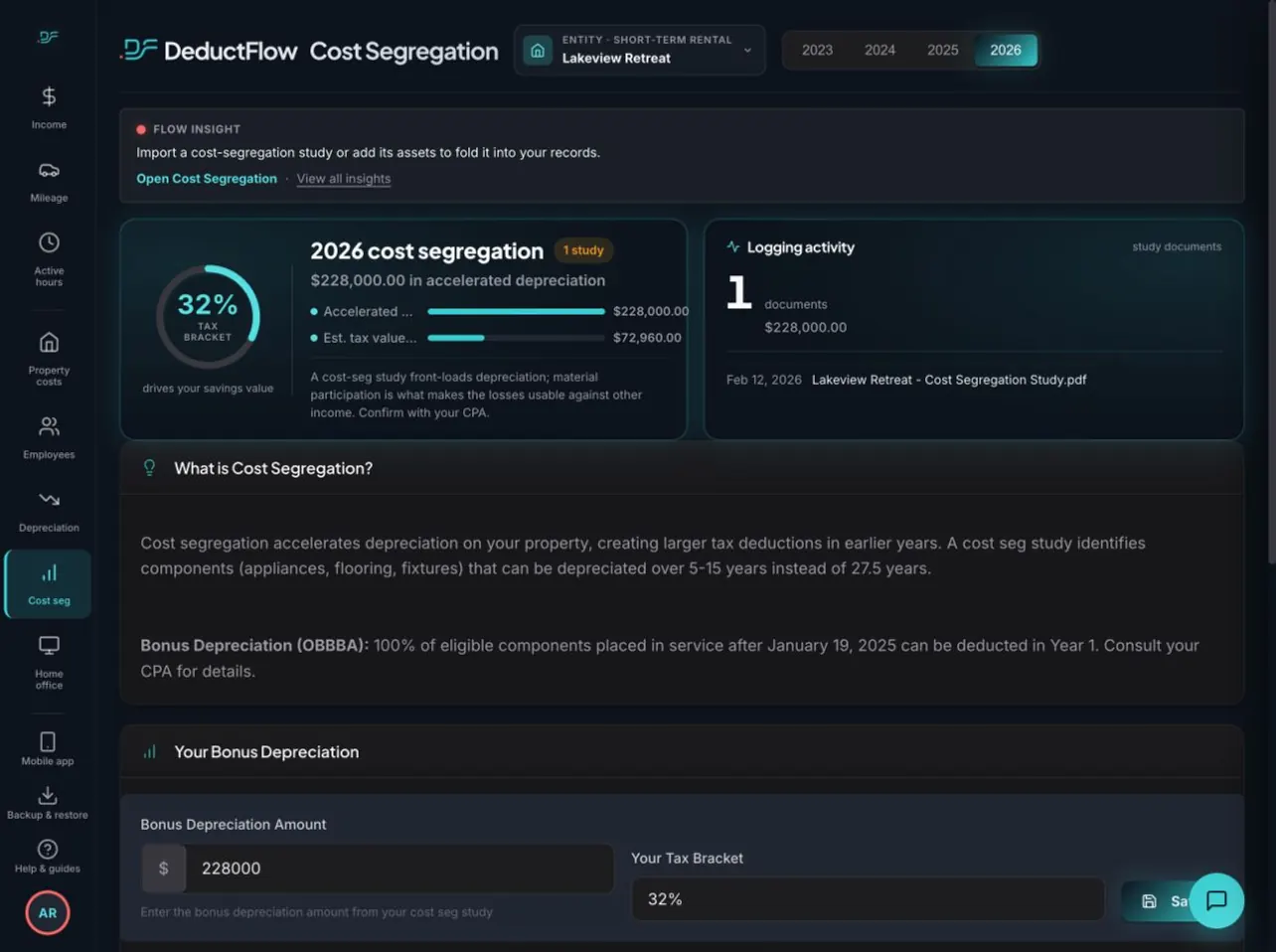Click the Accelerated depreciation progress bar
The height and width of the screenshot is (952, 1276).
point(516,311)
